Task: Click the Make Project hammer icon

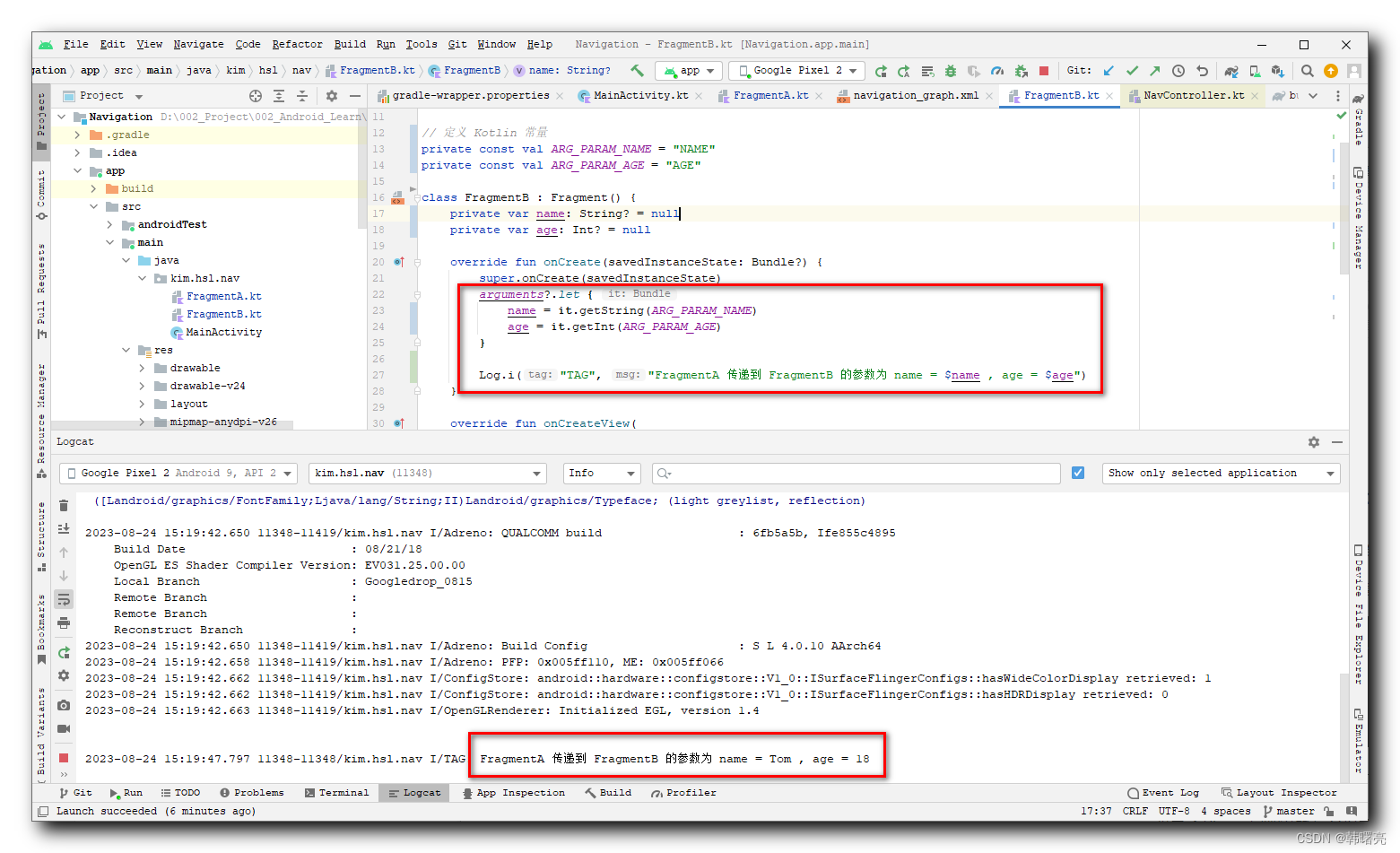Action: tap(637, 70)
